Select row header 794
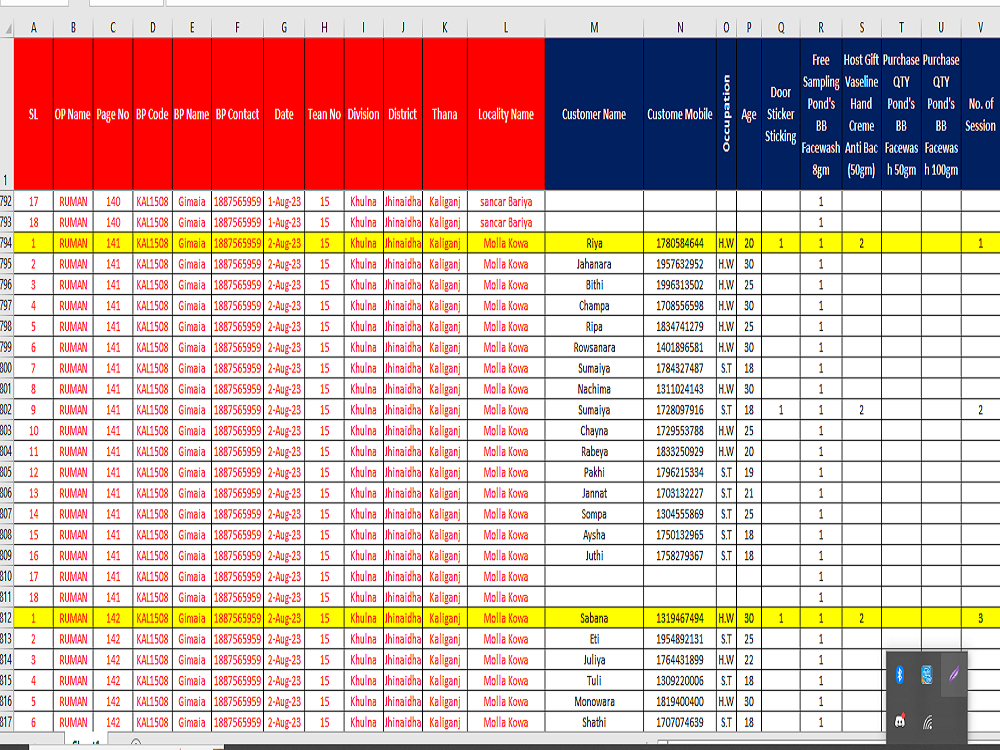Image resolution: width=1000 pixels, height=750 pixels. coord(6,243)
